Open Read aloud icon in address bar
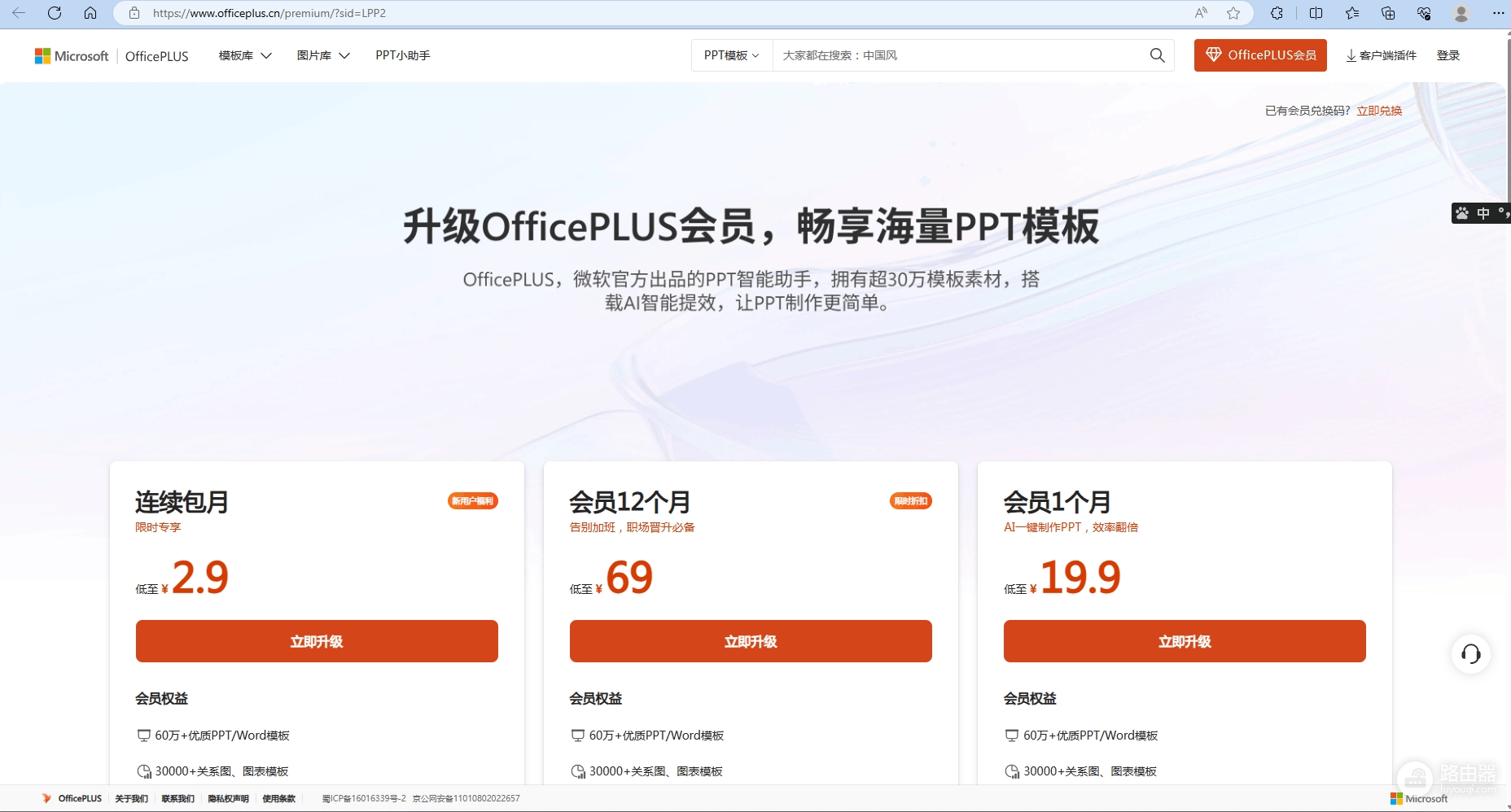1511x812 pixels. [x=1201, y=13]
